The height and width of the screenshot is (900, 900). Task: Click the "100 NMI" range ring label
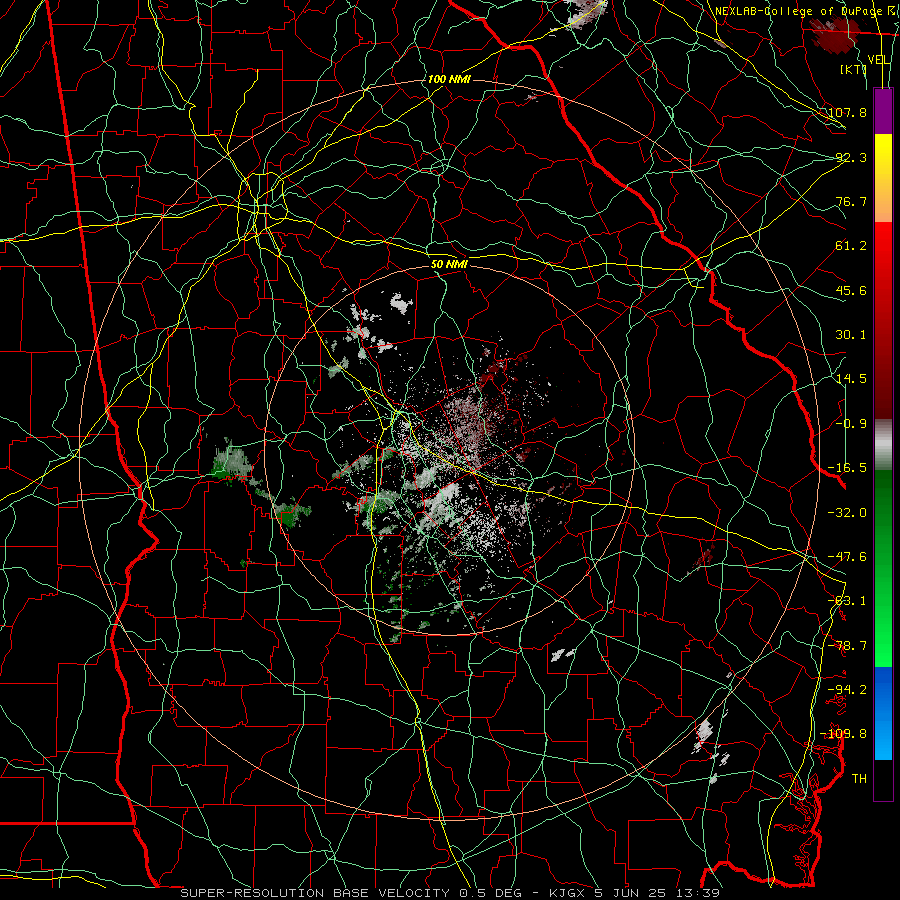(449, 79)
